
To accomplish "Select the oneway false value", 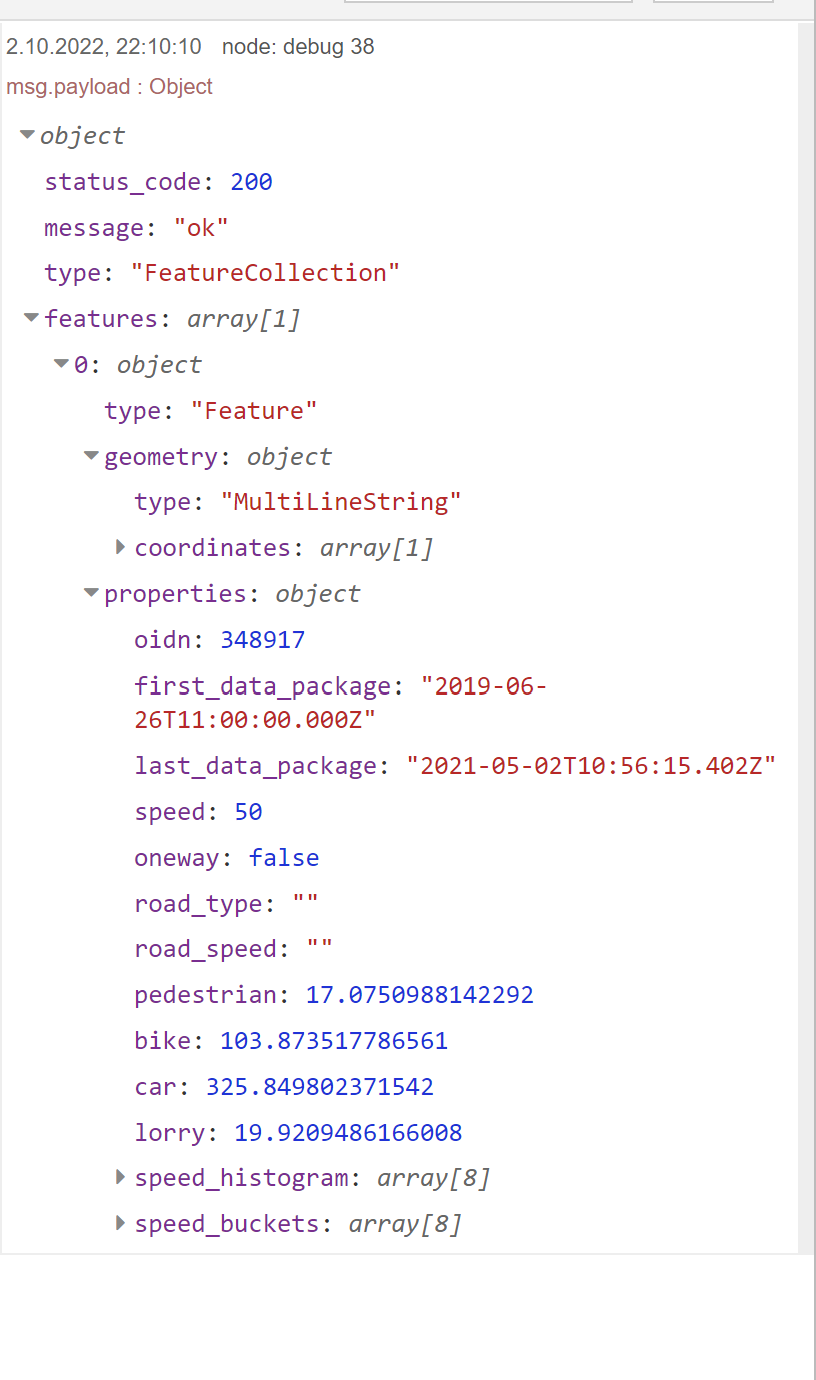I will (284, 858).
